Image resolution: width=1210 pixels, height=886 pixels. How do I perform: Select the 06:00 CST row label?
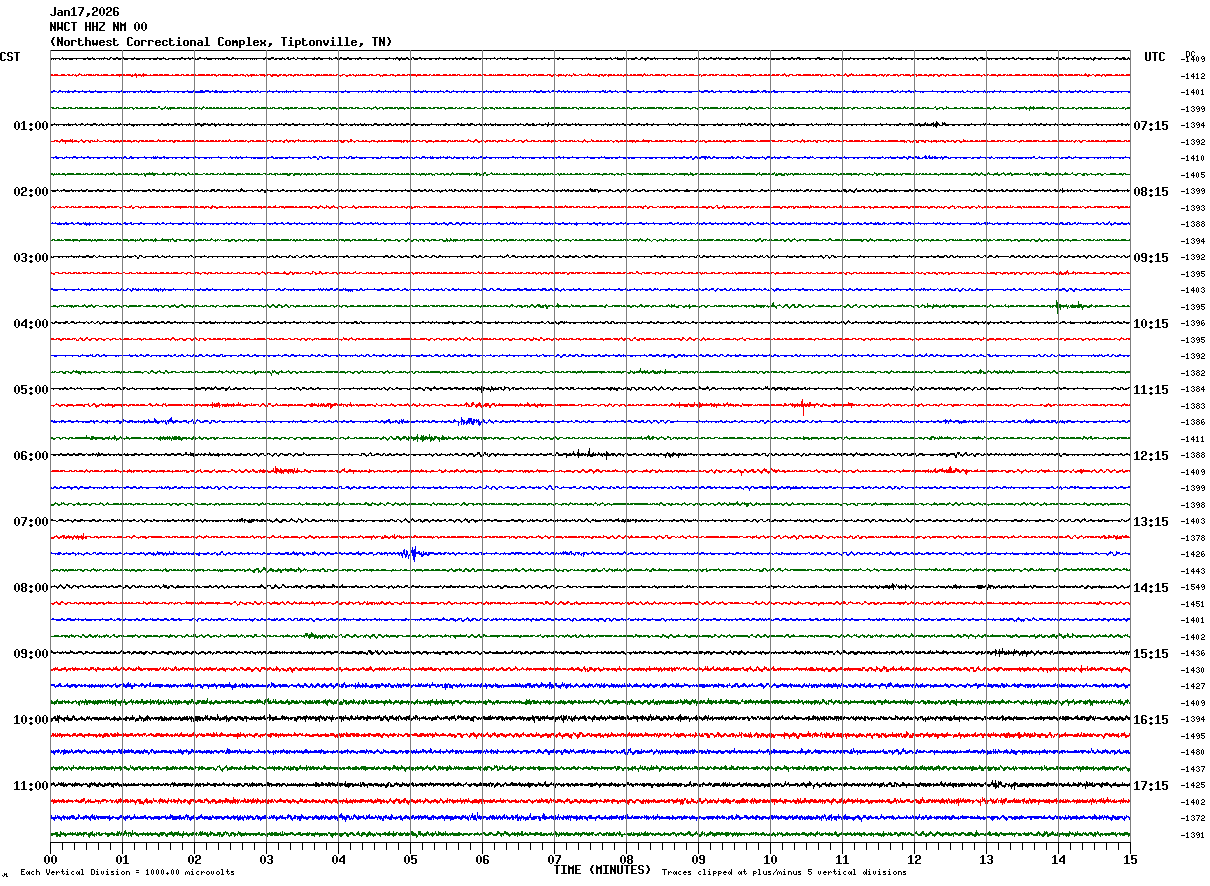point(30,456)
